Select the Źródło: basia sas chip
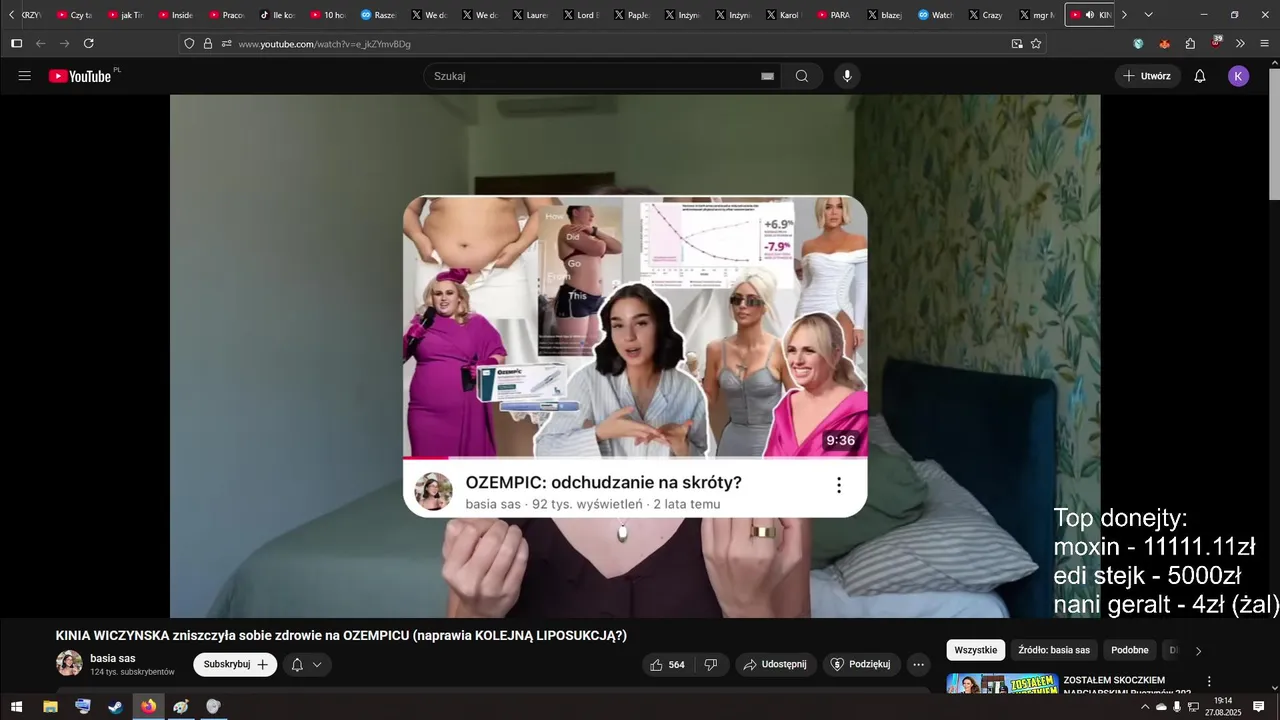The image size is (1280, 720). click(1054, 650)
